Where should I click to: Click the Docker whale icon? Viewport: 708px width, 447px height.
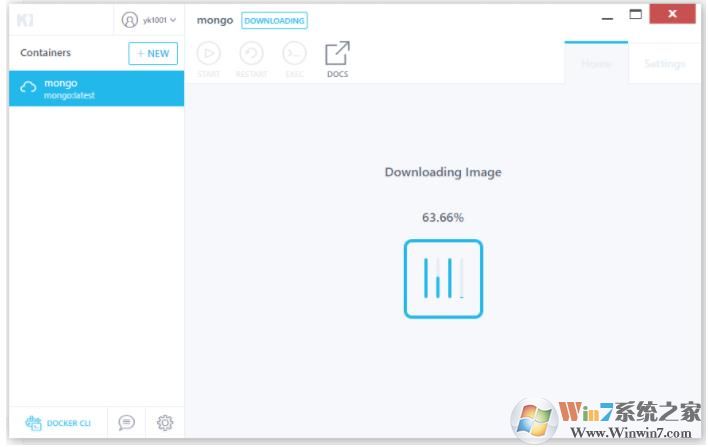pyautogui.click(x=33, y=423)
